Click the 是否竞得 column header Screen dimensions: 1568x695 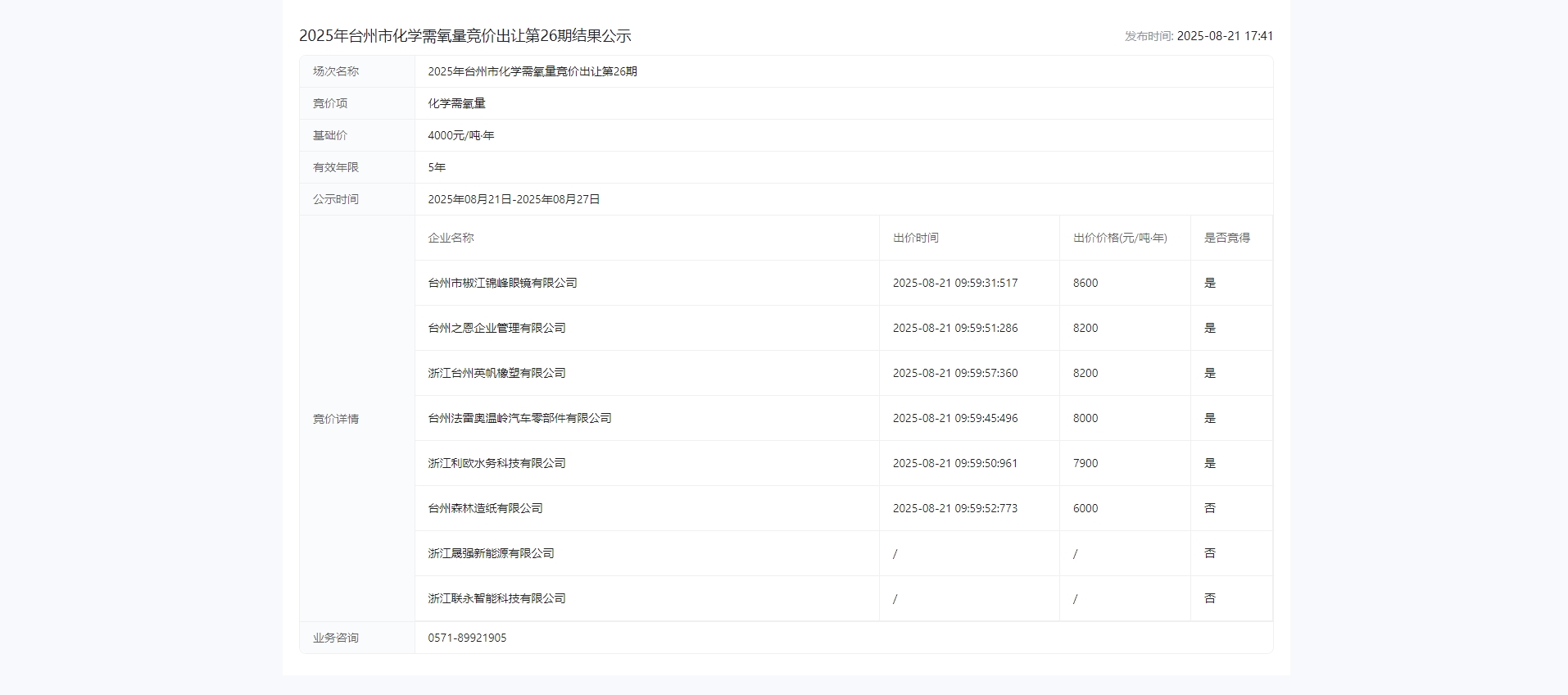point(1226,238)
